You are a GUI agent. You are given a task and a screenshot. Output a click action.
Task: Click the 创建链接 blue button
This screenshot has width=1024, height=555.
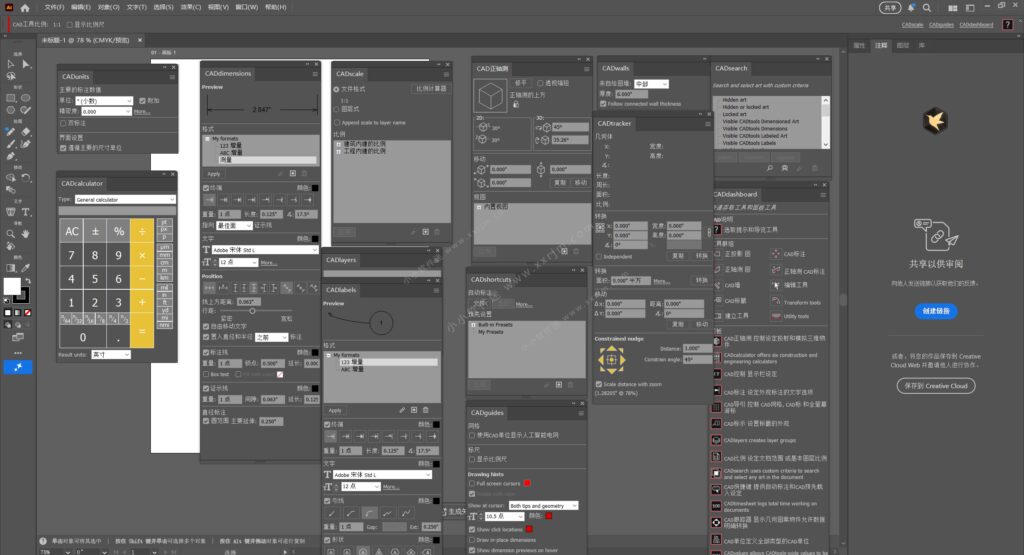[x=936, y=311]
